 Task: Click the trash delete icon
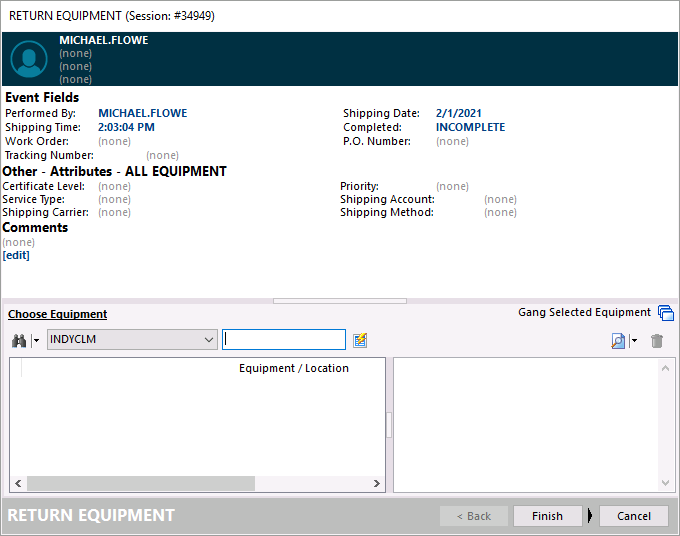coord(657,341)
